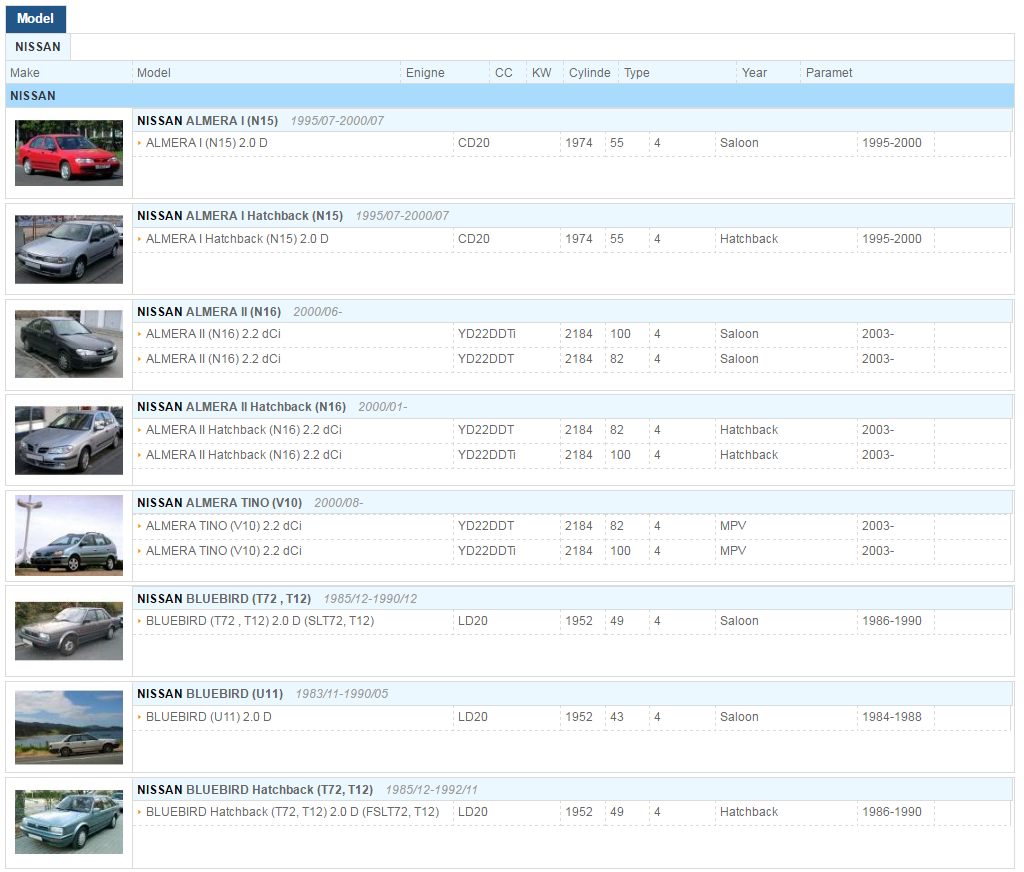Click the NISSAN ALMERA I (N15) heading
Screen dimensions: 1024x872
pyautogui.click(x=208, y=121)
